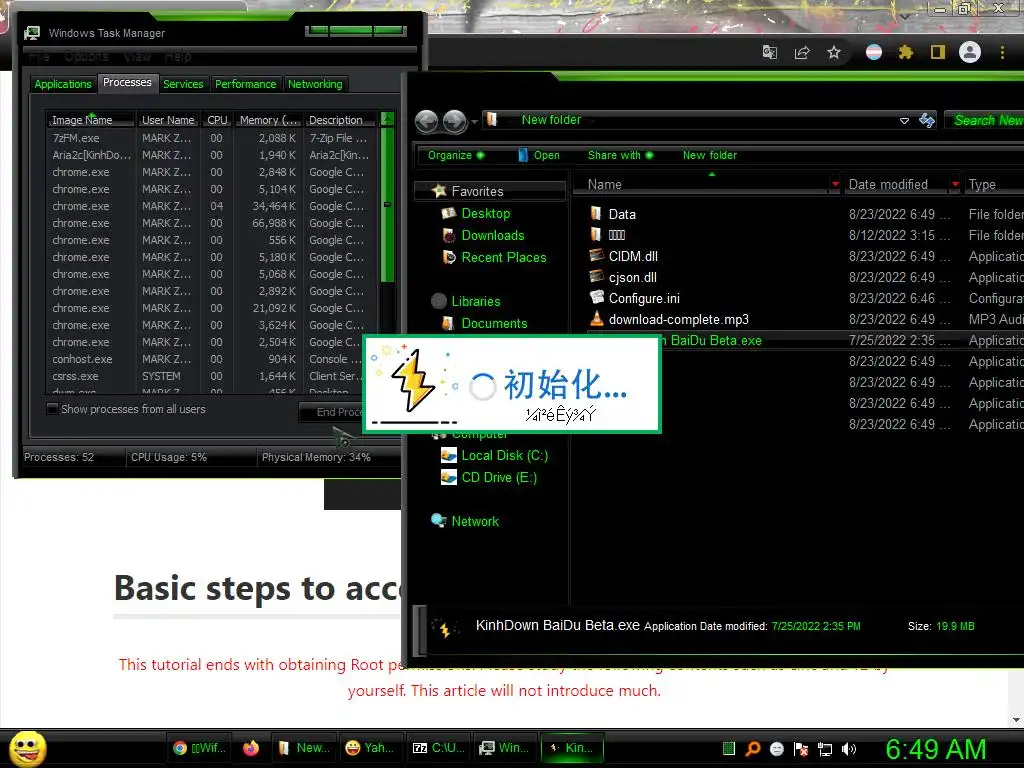This screenshot has height=768, width=1024.
Task: Sort files by the Type column
Action: tap(993, 185)
